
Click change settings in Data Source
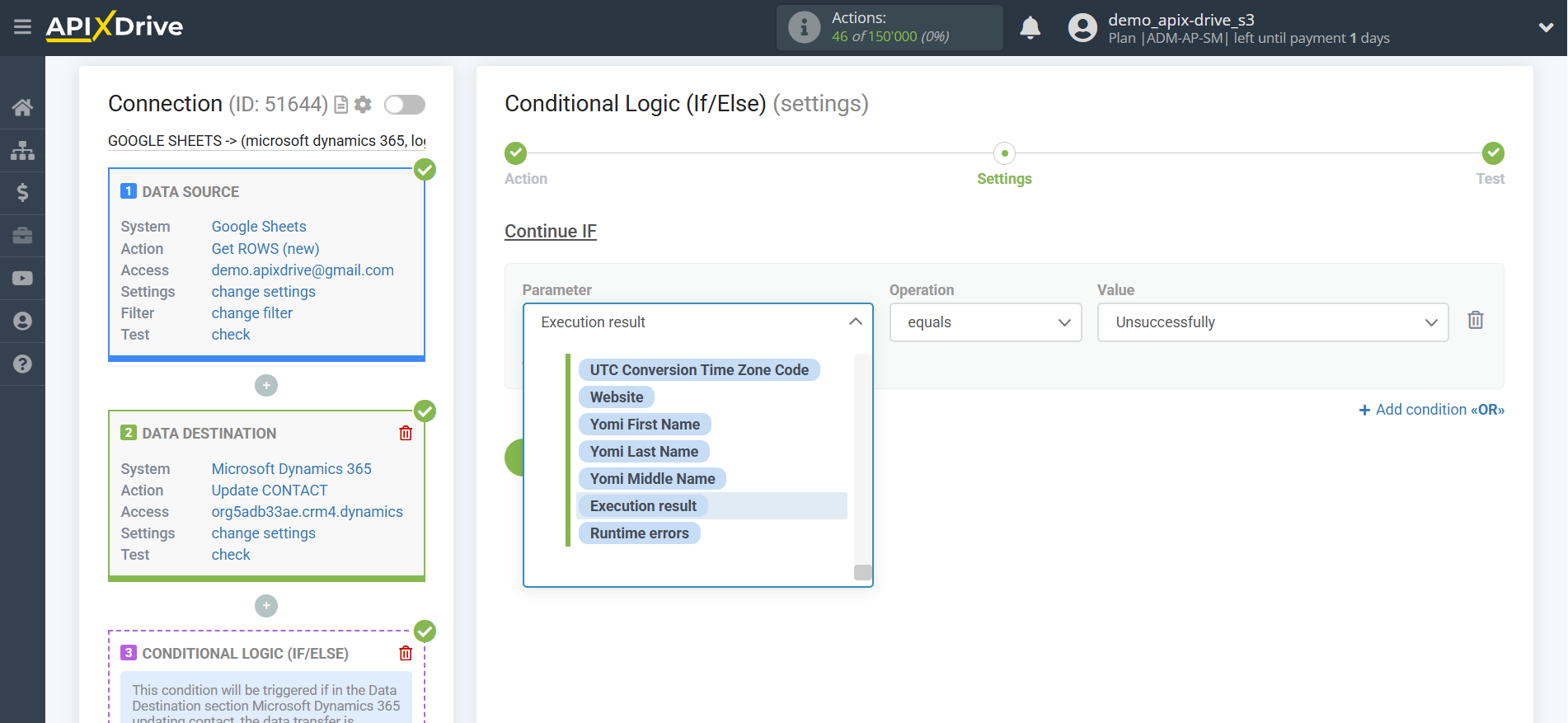(263, 292)
